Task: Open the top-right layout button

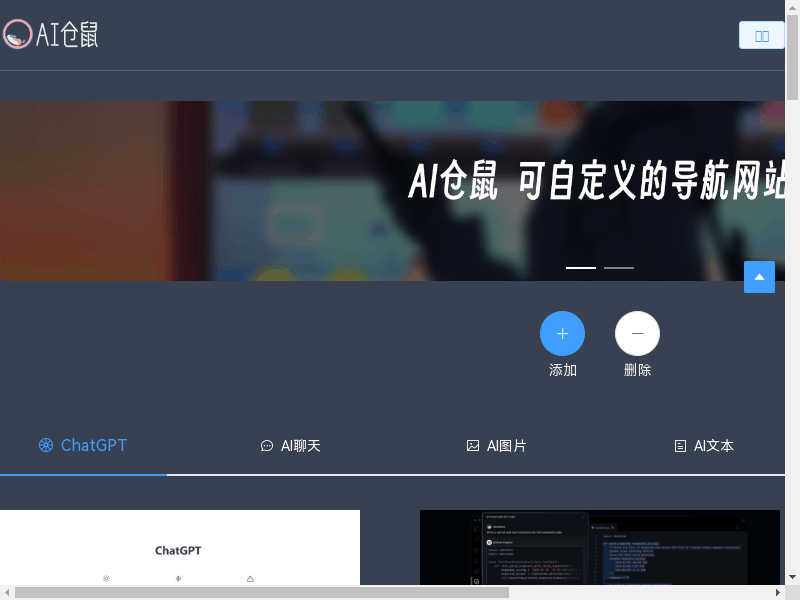Action: pos(762,35)
